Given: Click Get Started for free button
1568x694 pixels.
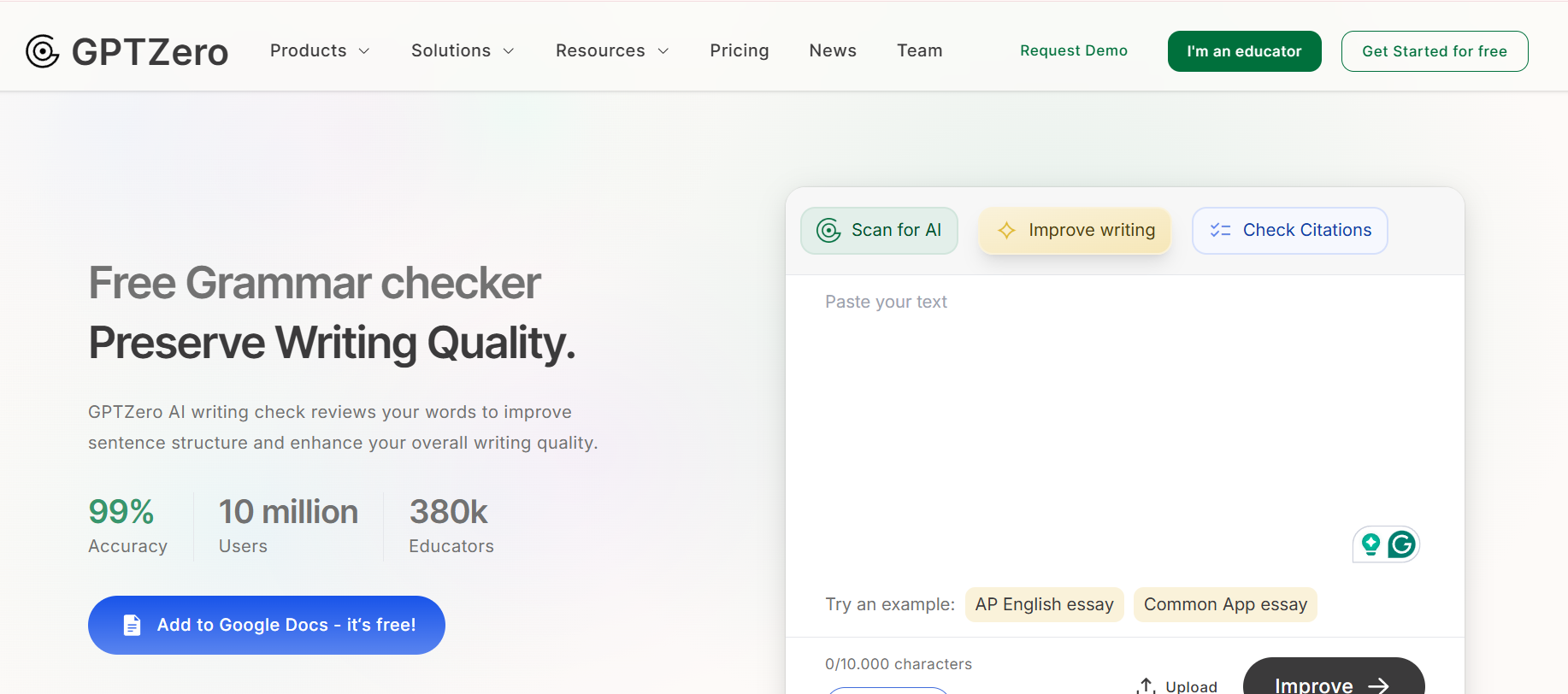Looking at the screenshot, I should pos(1434,51).
